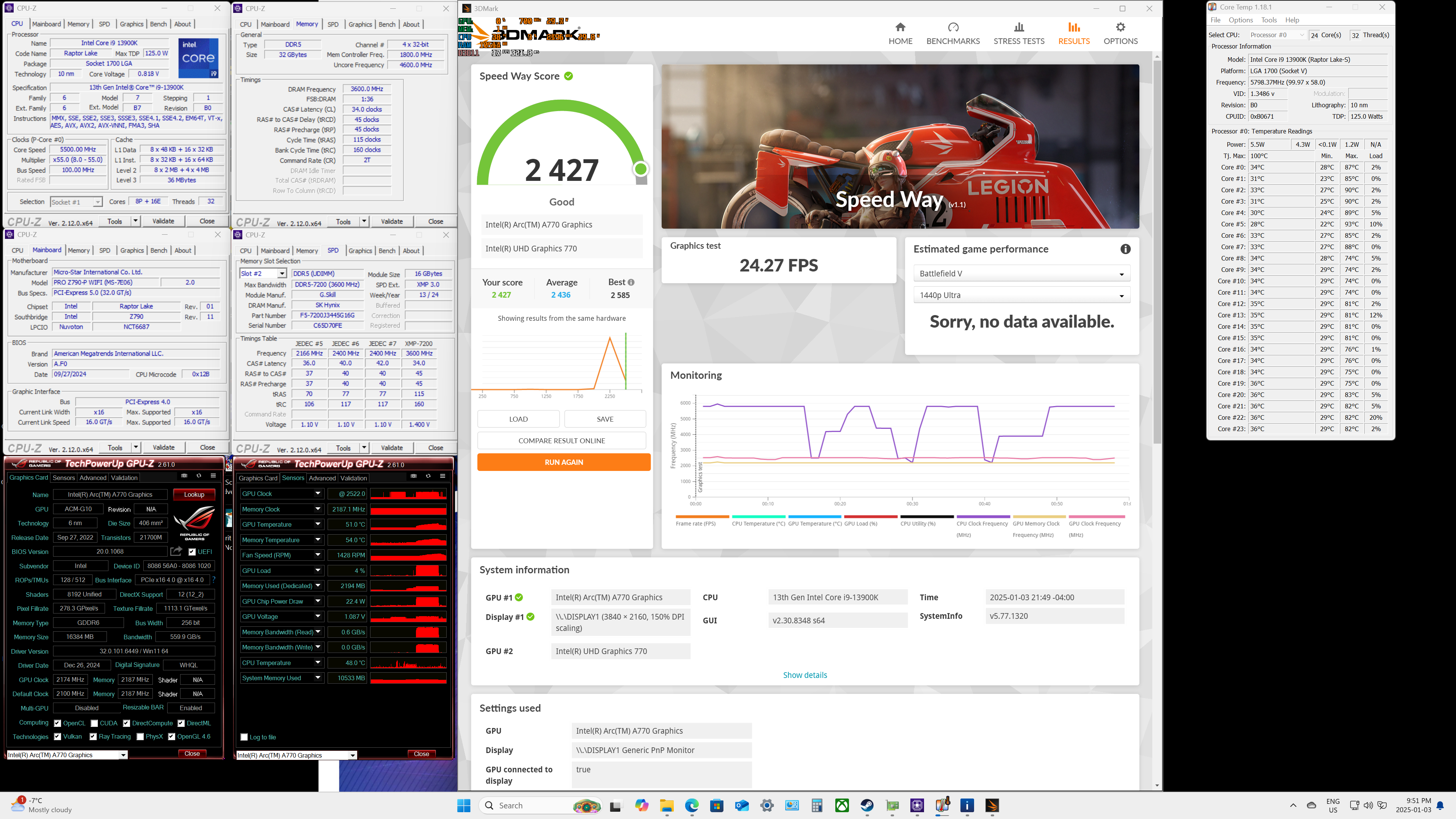Click COMPARE RESULT ONLINE in 3DMark
This screenshot has width=1456, height=819.
coord(561,440)
